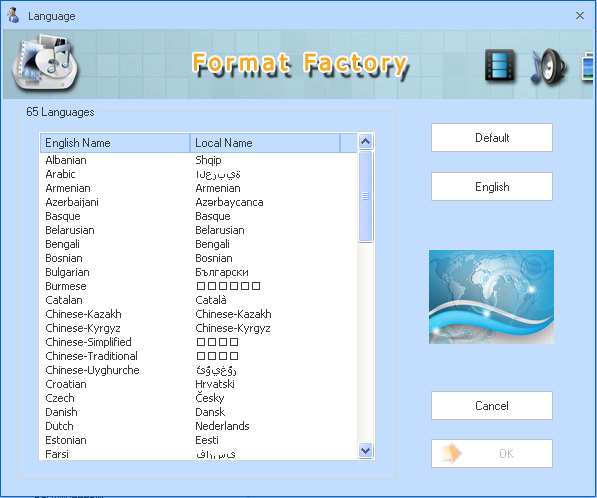Sort by English Name column header
This screenshot has width=597, height=498.
[115, 143]
